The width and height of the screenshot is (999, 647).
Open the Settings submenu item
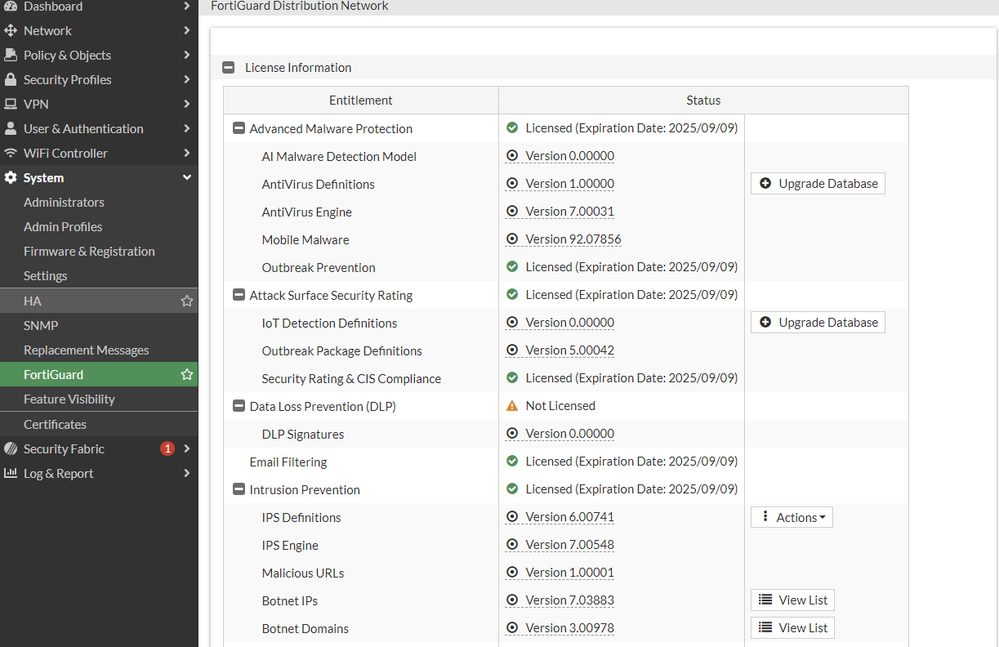[45, 276]
